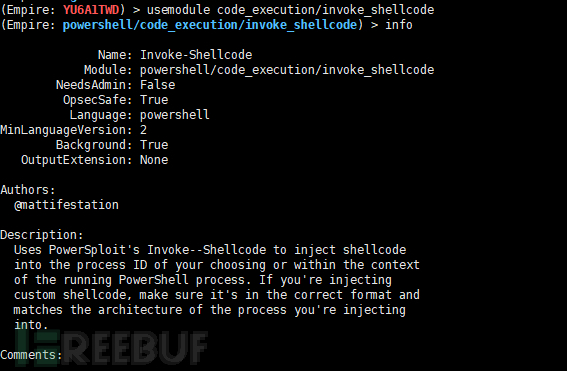The width and height of the screenshot is (567, 371).
Task: Click the author handle @mattifestation
Action: [x=66, y=205]
